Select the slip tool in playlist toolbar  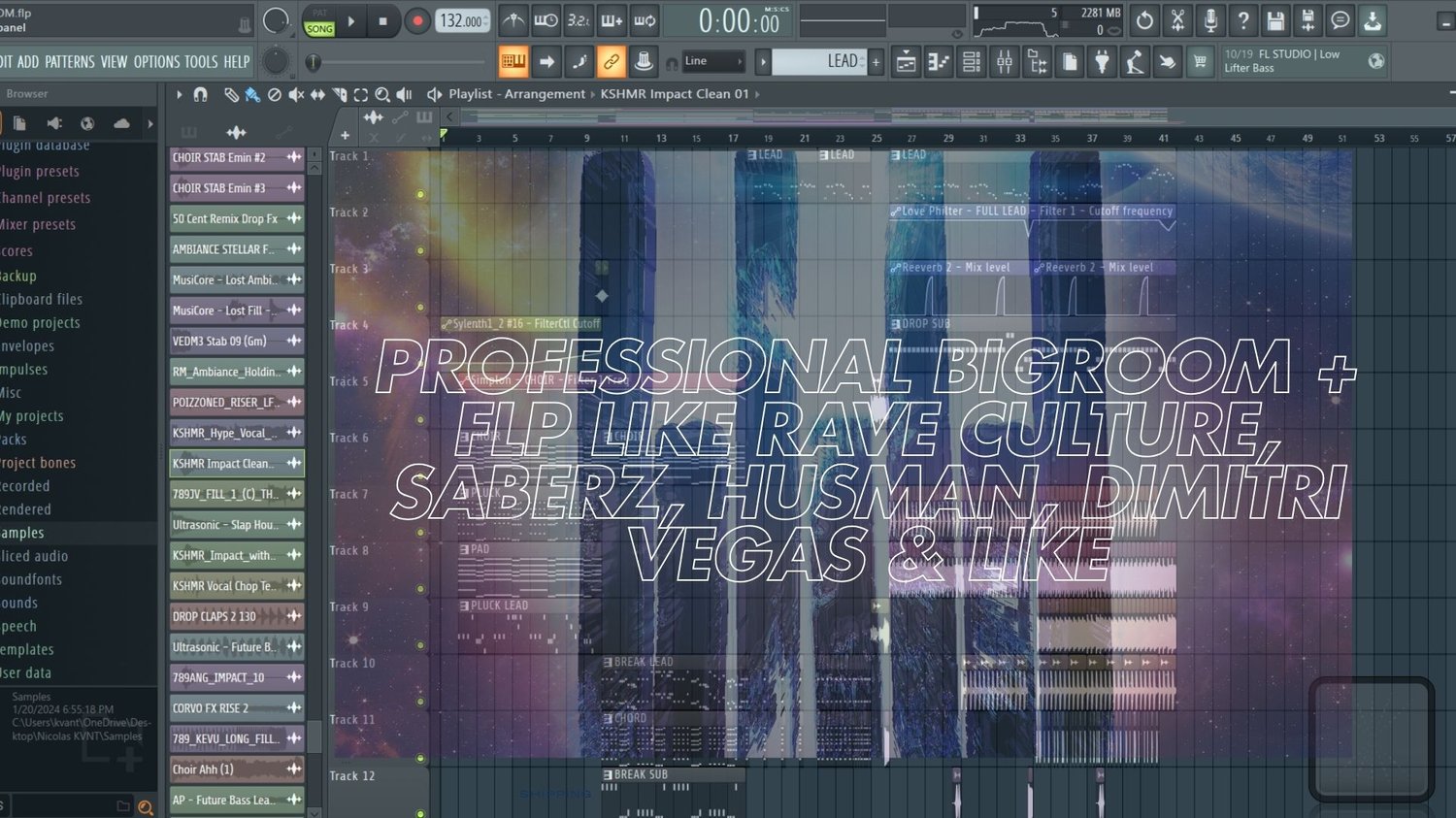coord(317,94)
